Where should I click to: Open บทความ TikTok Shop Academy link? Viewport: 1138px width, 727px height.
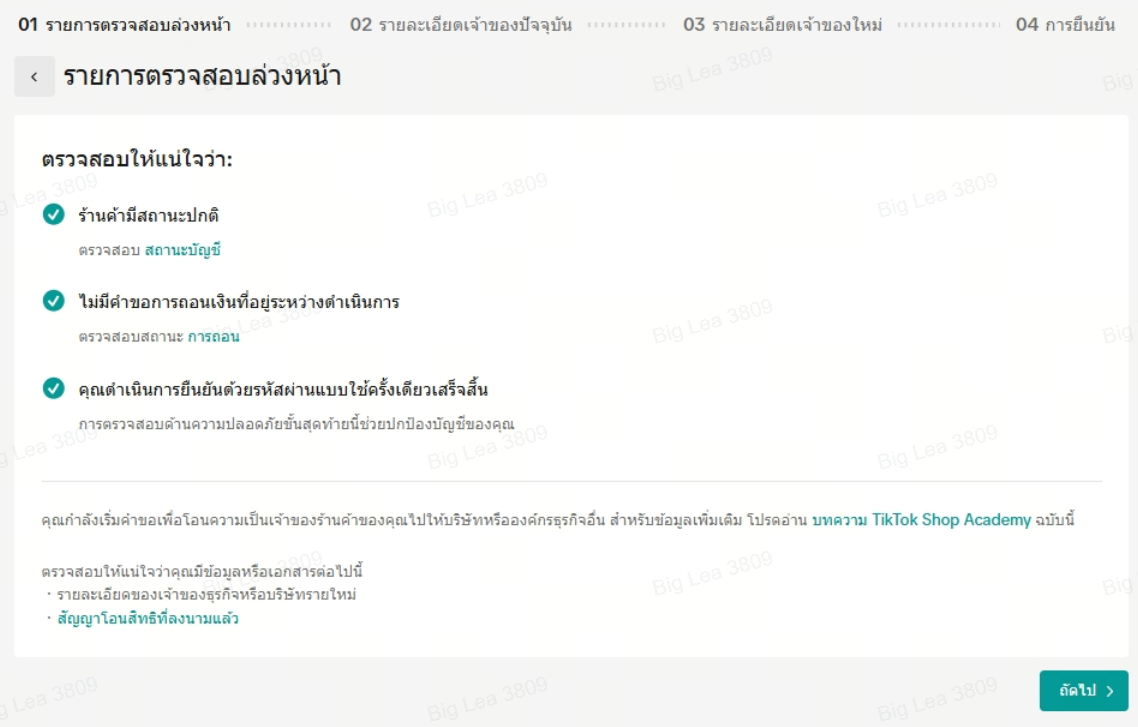[921, 519]
